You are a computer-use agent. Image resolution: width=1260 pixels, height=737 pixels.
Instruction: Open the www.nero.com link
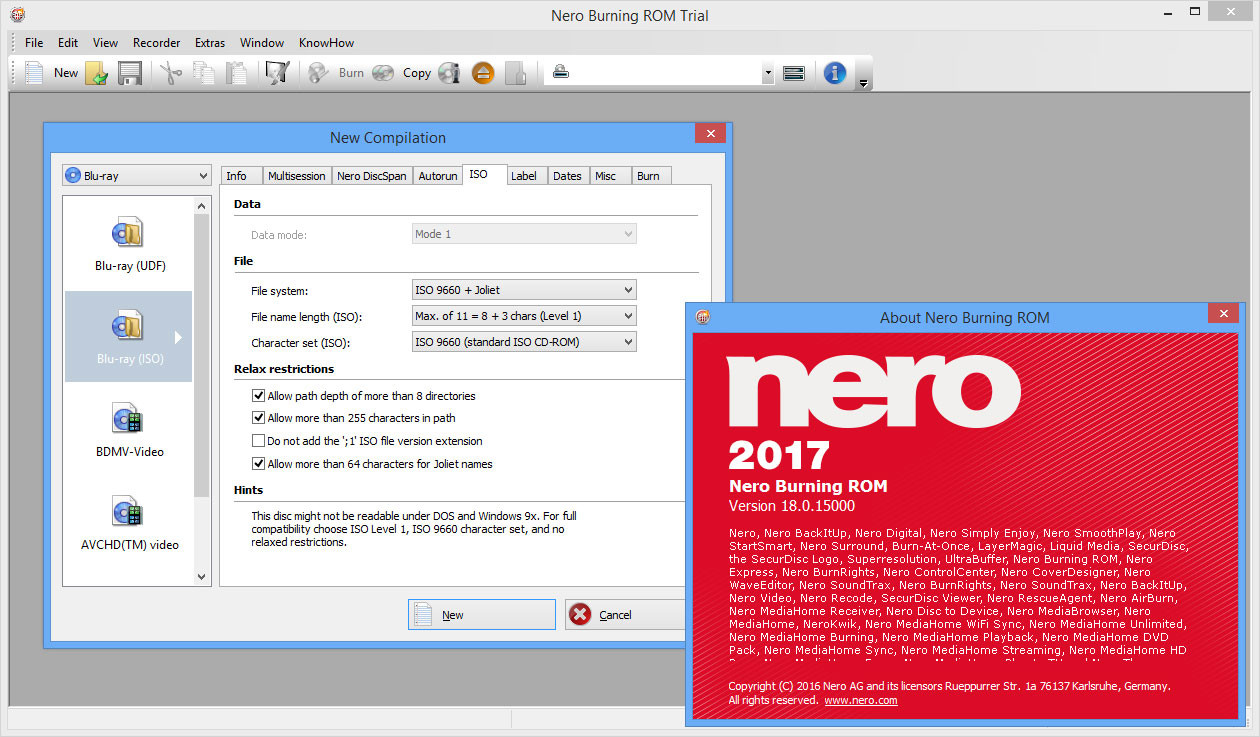(x=860, y=700)
